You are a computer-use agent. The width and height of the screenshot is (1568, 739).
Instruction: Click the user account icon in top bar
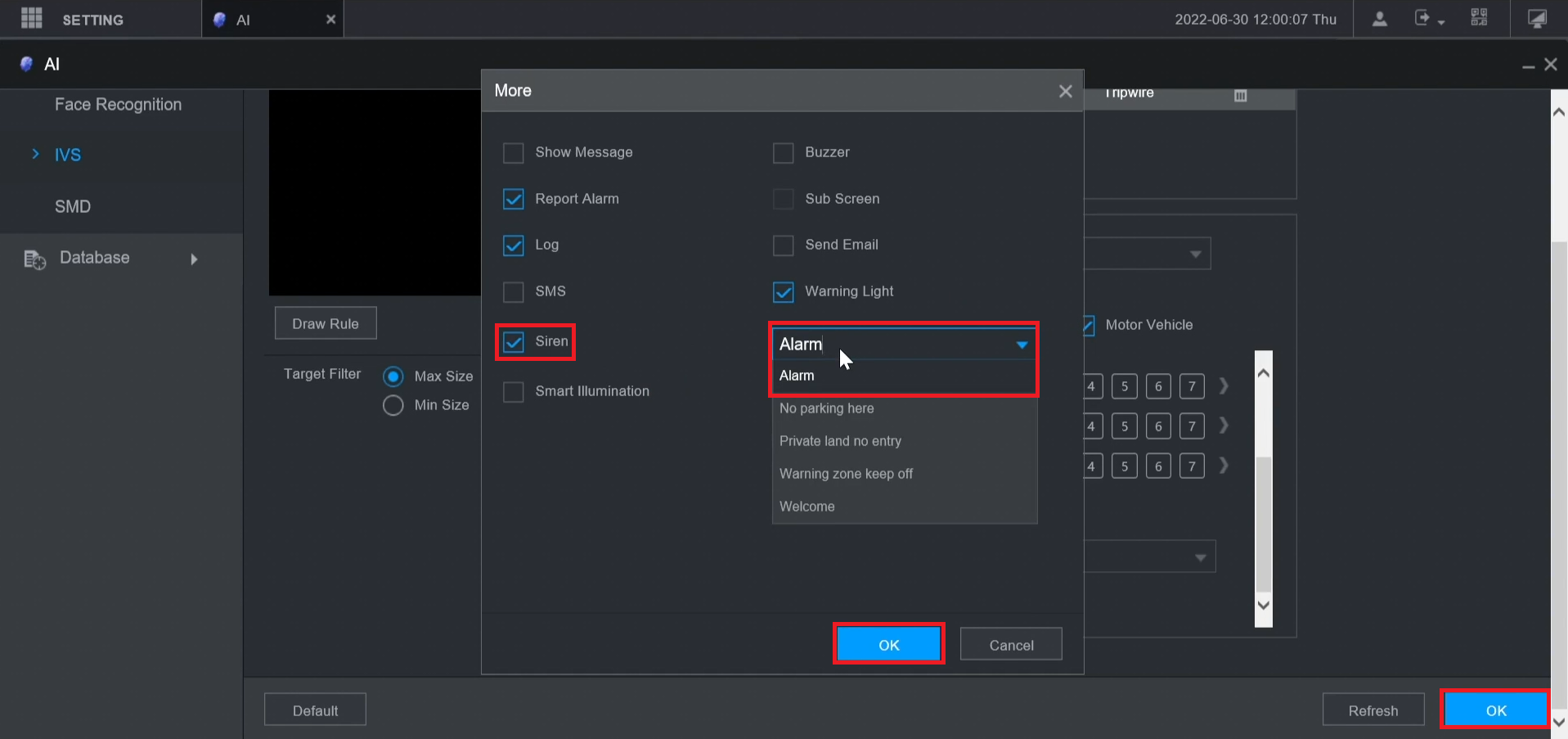[1379, 18]
